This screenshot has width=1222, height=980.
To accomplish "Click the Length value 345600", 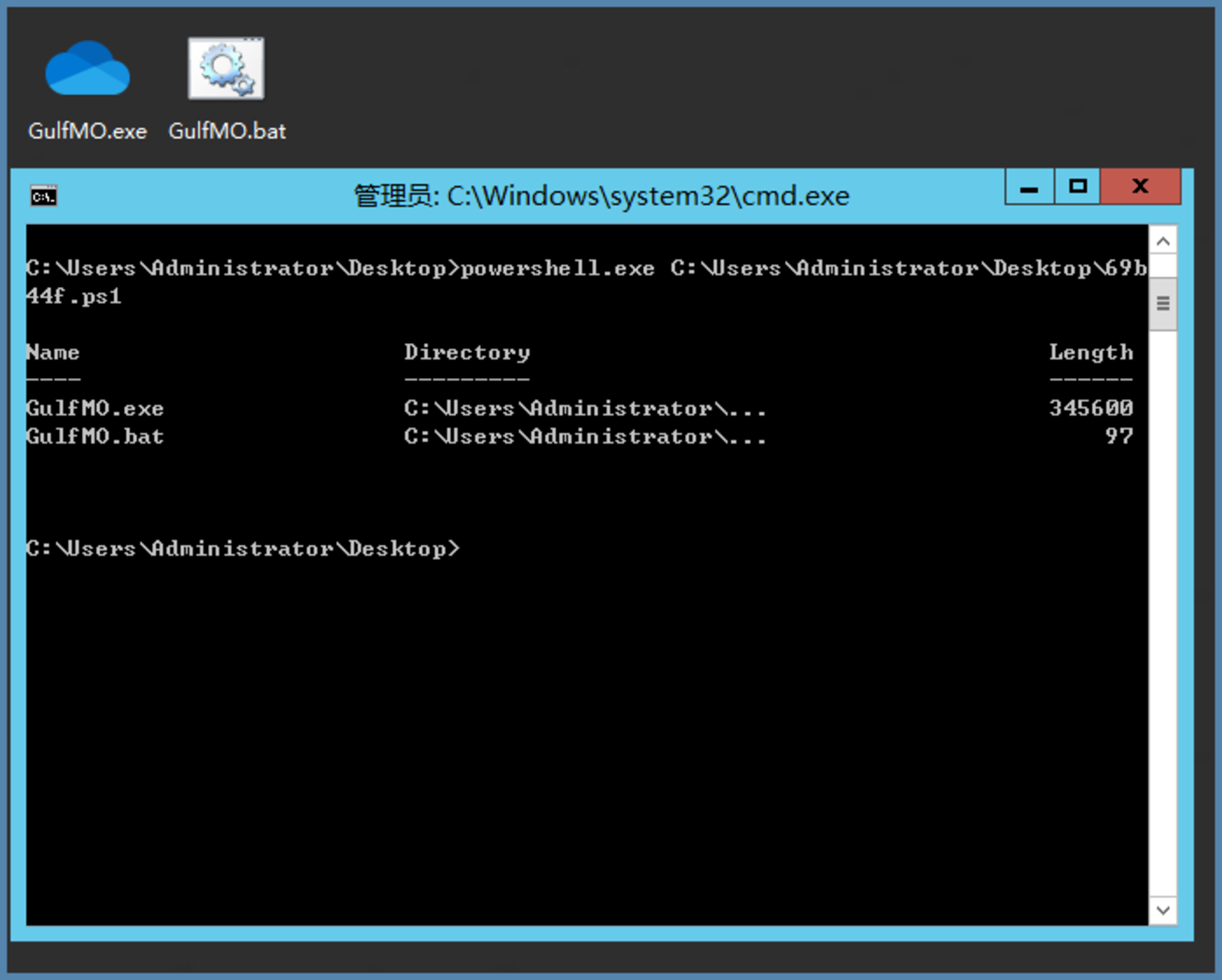I will click(x=1090, y=408).
